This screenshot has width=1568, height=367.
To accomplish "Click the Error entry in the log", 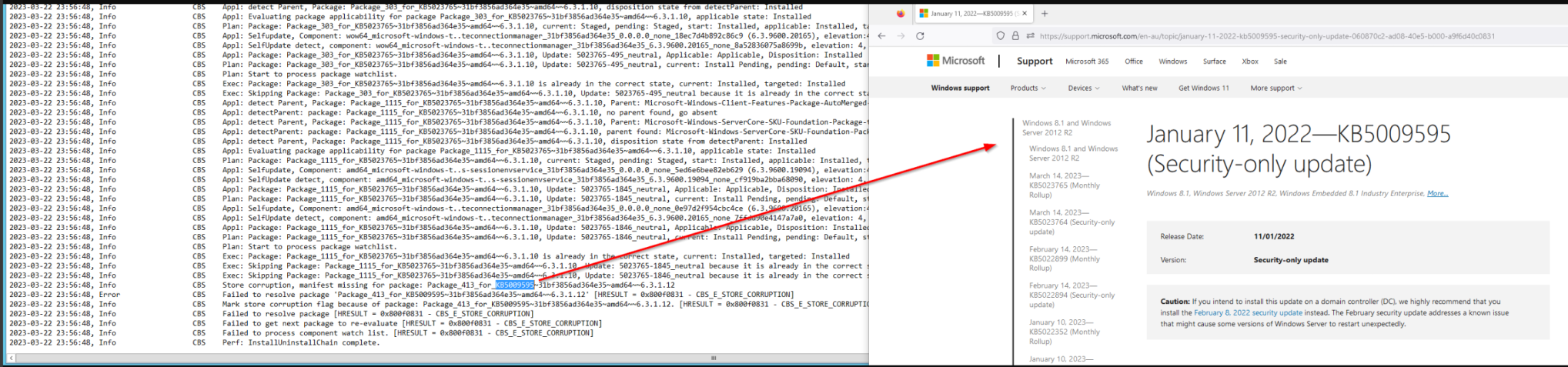I will tap(109, 295).
